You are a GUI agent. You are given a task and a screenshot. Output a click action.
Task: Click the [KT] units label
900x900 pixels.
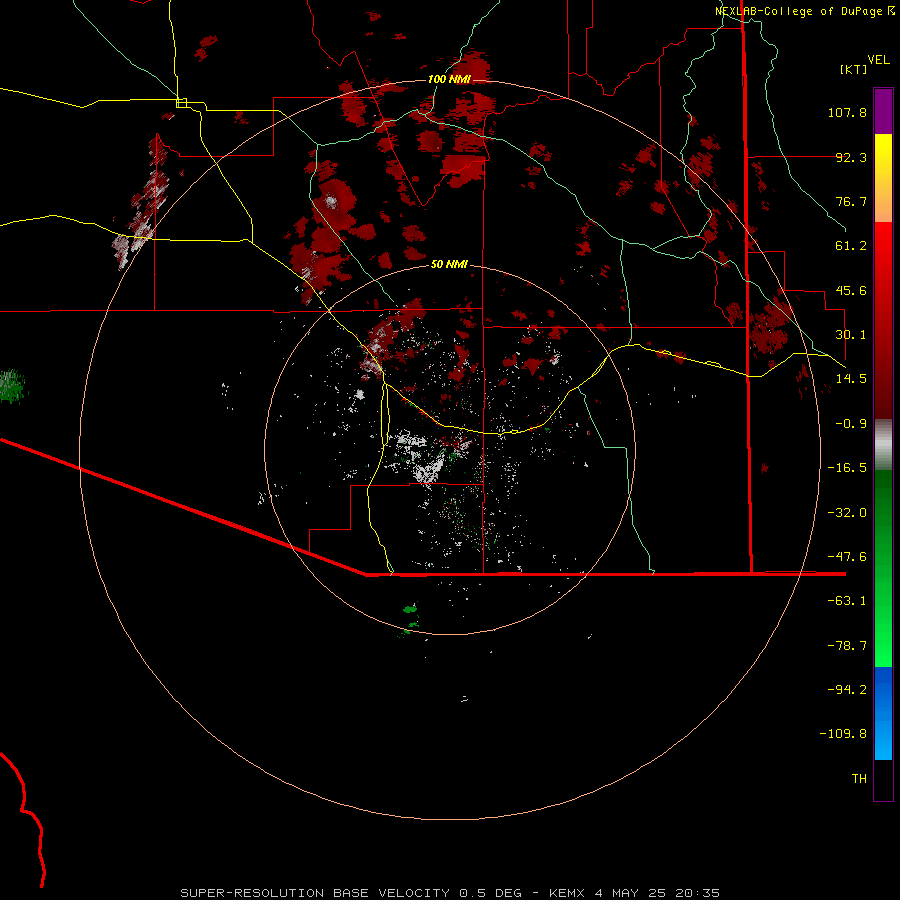pos(853,69)
